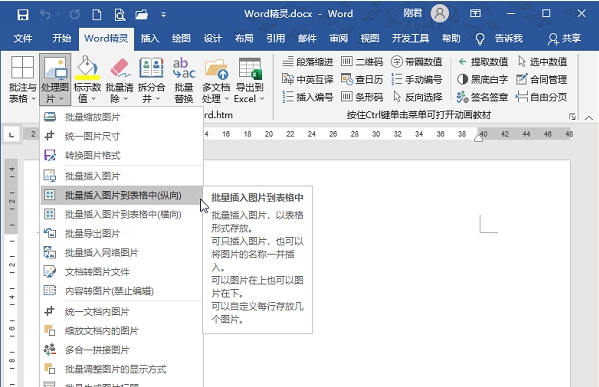Click the 合同管理 tool
Screen dimensions: 599x387
click(541, 79)
